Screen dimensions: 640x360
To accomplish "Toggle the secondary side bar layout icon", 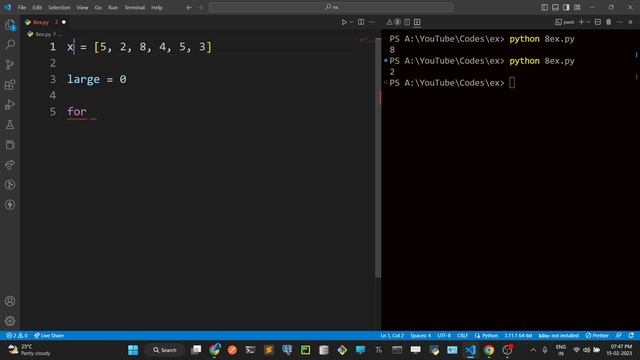I will pyautogui.click(x=566, y=7).
